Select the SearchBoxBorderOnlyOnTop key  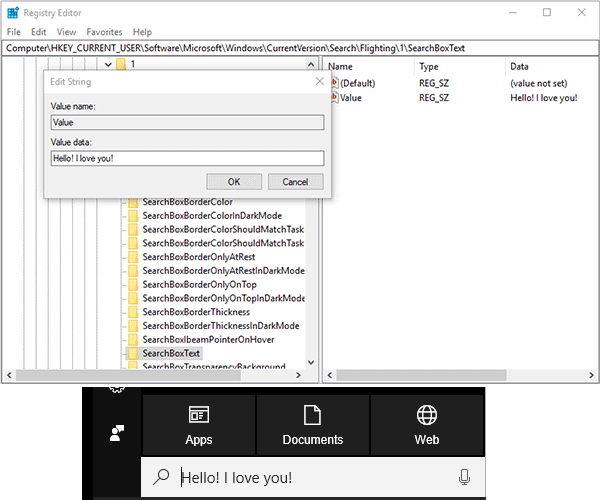point(200,285)
